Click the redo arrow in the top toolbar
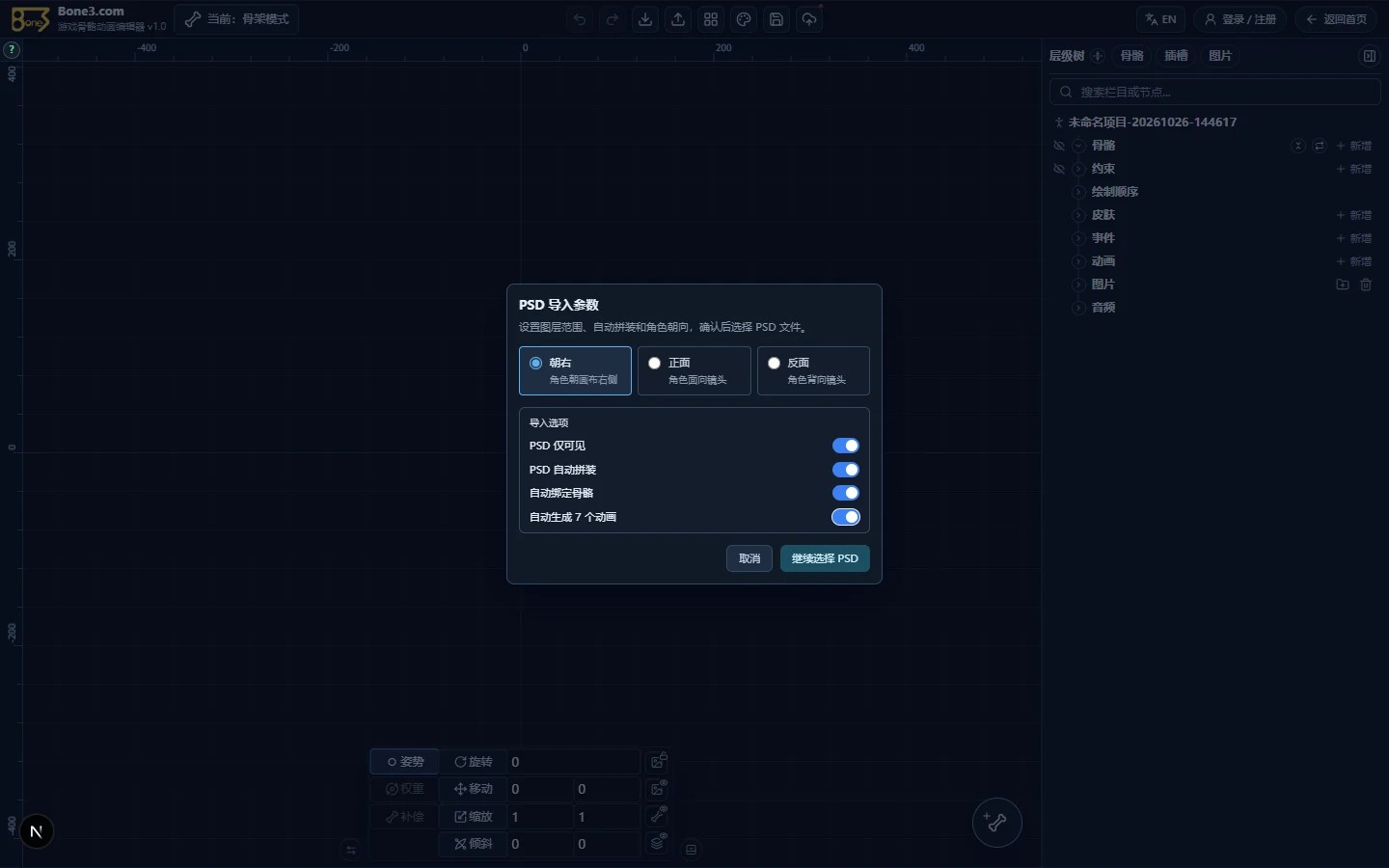 point(612,19)
